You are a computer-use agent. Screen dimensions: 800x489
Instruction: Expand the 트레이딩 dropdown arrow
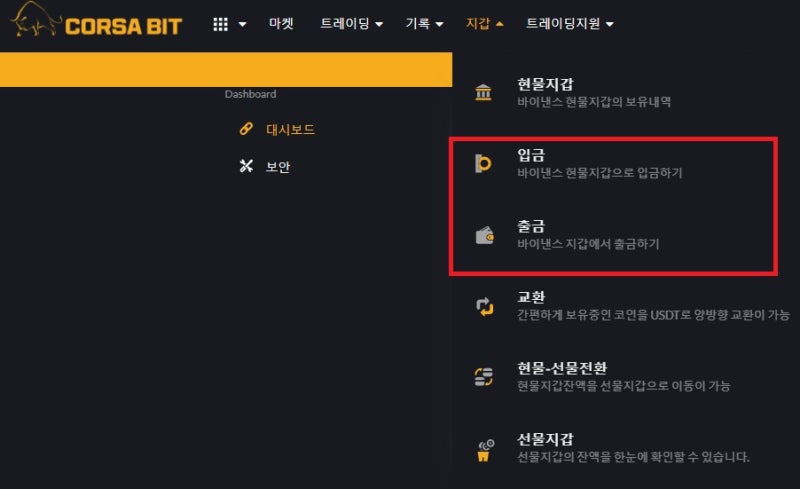(x=379, y=24)
